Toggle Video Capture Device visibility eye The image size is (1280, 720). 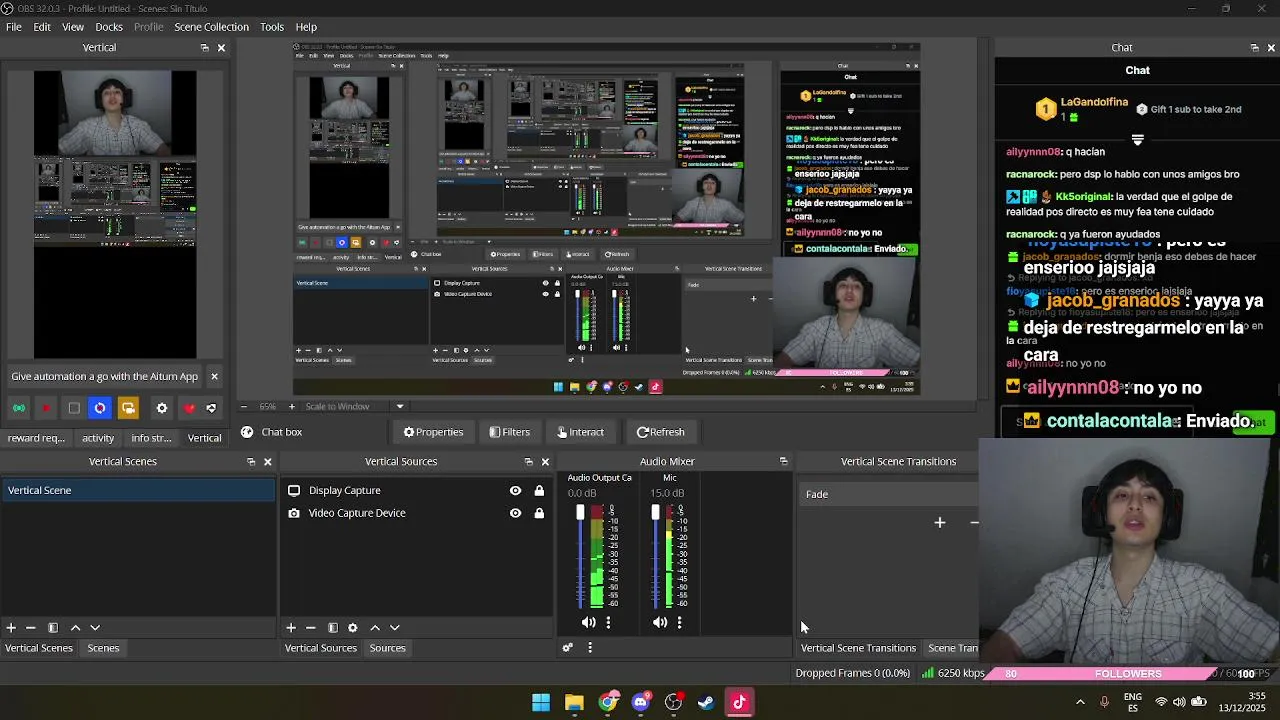click(x=515, y=513)
